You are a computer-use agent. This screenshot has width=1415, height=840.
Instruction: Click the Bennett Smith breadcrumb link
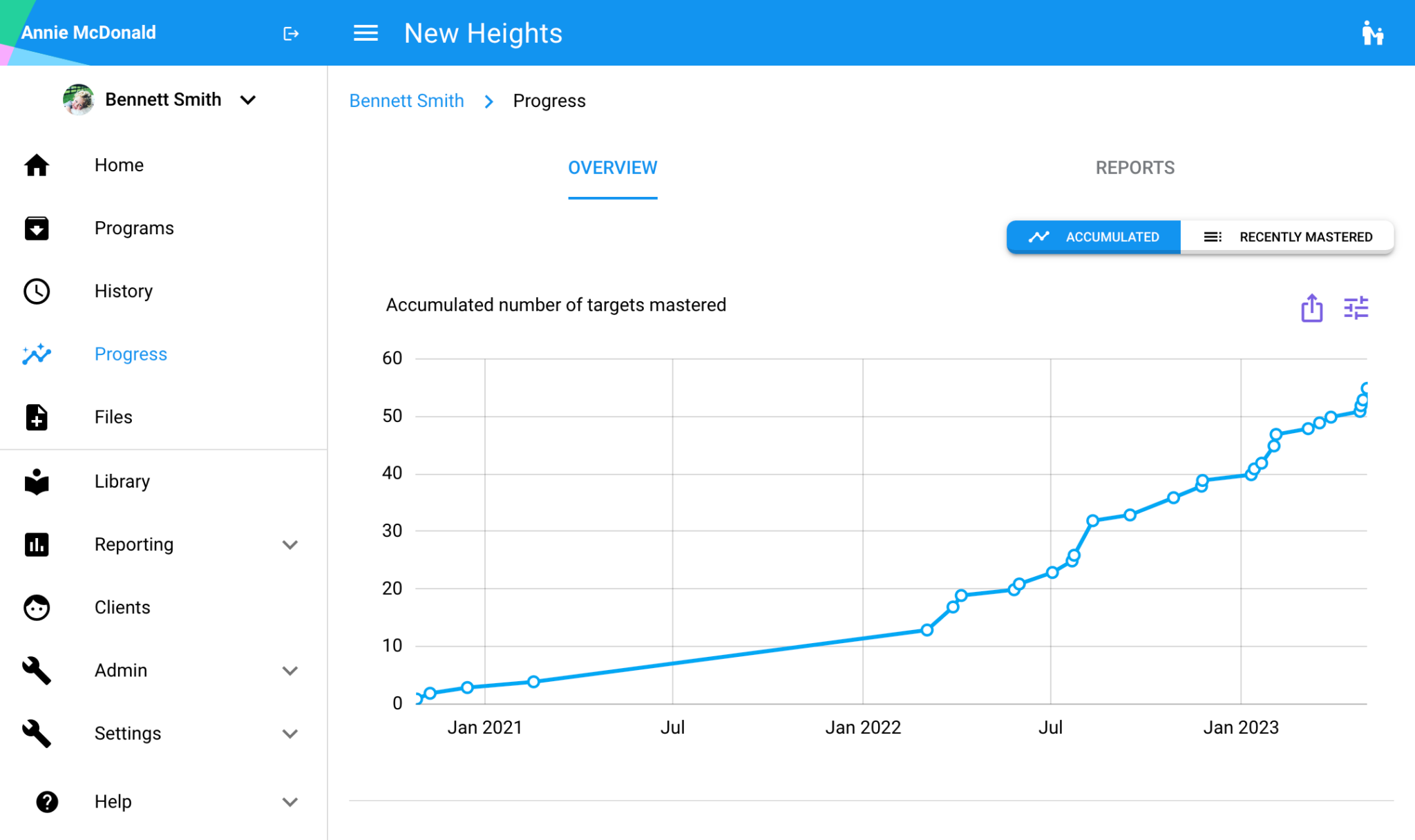[x=406, y=101]
